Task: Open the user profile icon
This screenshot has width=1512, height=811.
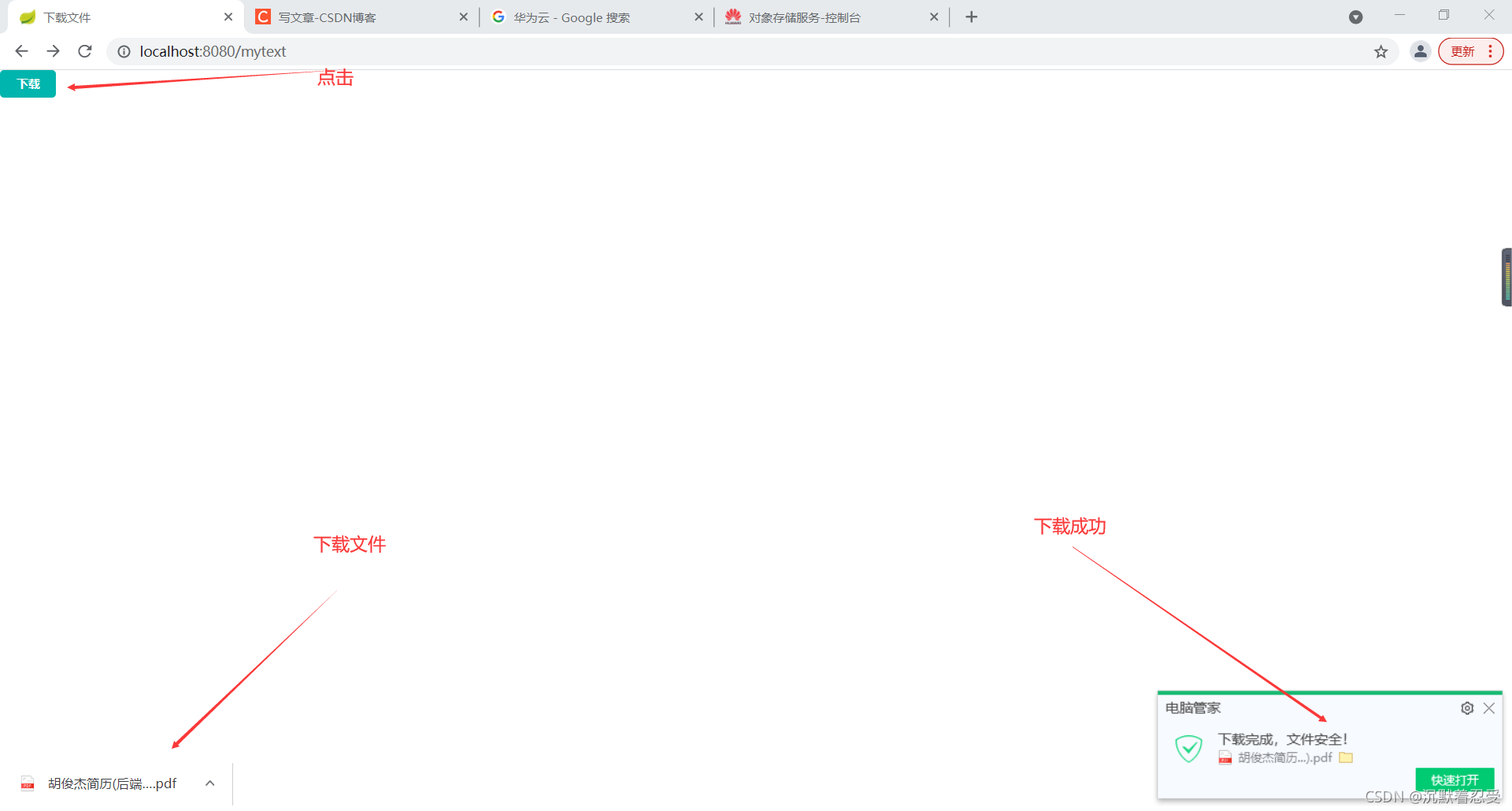Action: pos(1420,51)
